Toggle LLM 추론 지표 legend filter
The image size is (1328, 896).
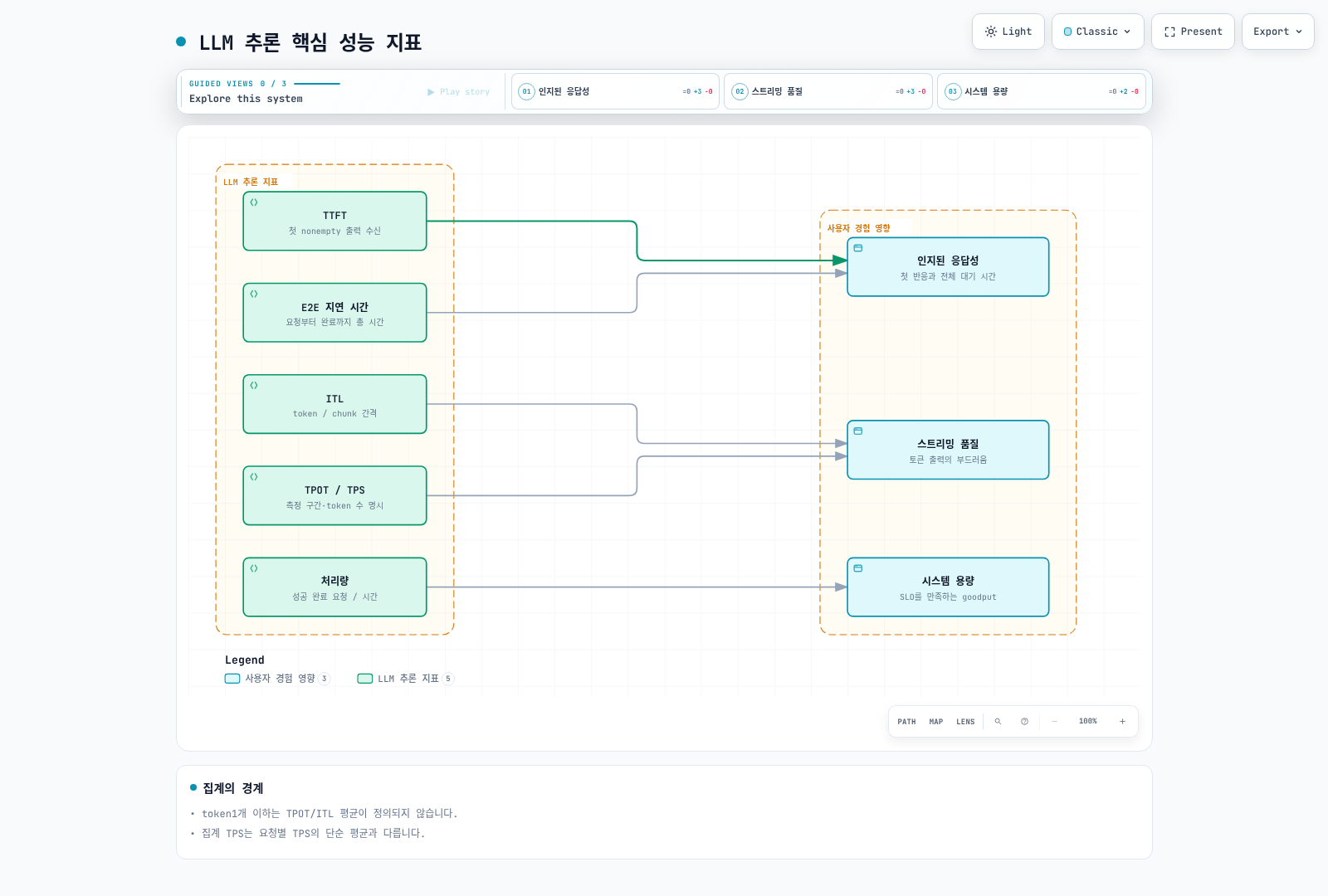(x=406, y=679)
